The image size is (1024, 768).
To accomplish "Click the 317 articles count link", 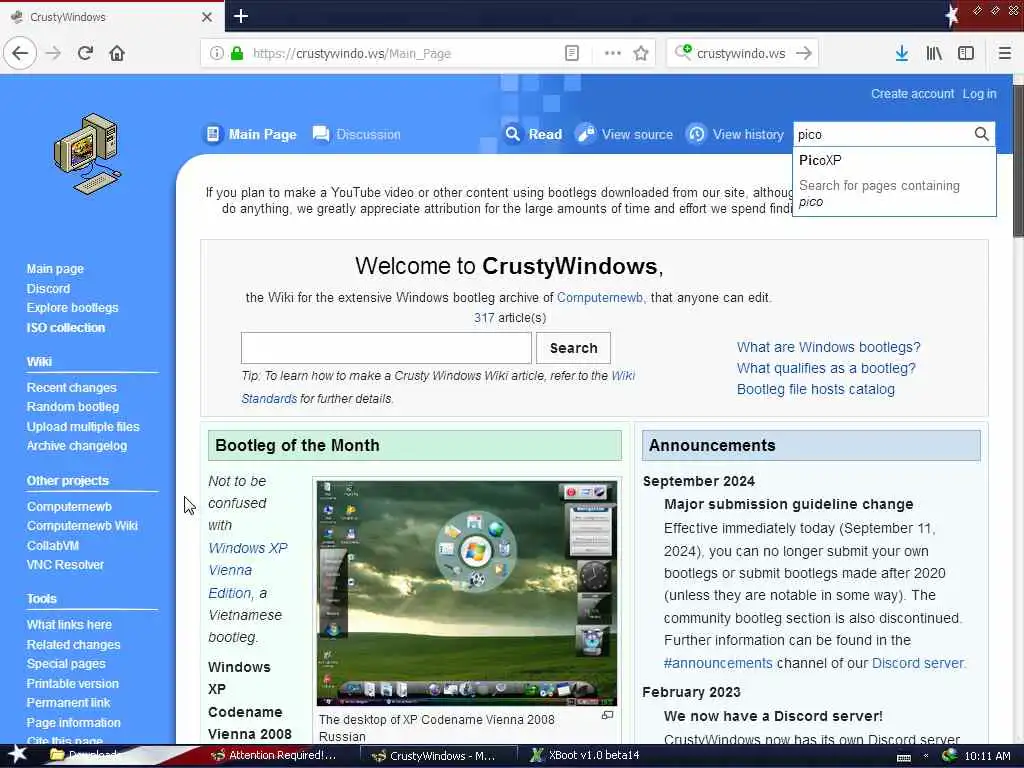I will coord(484,318).
